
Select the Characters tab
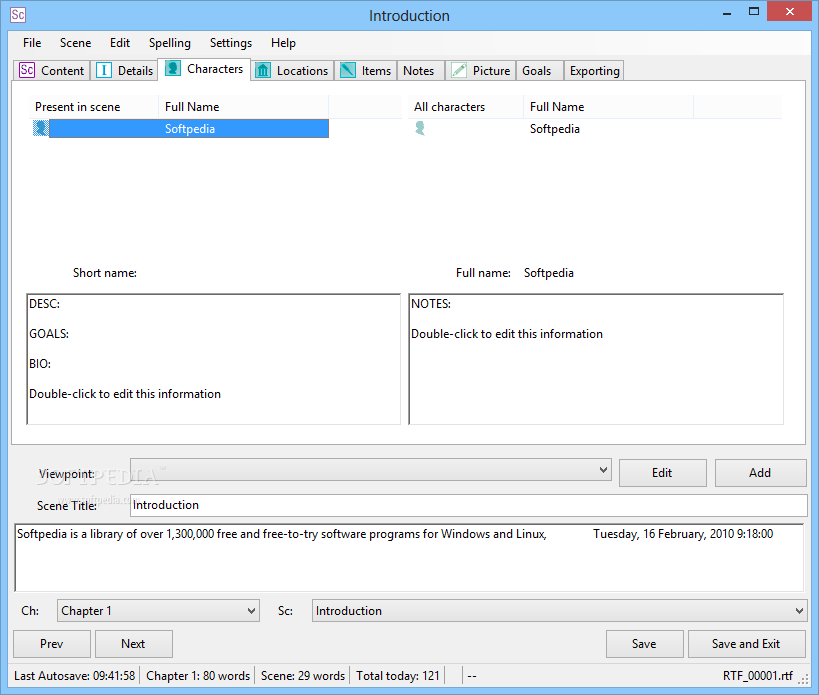point(204,69)
